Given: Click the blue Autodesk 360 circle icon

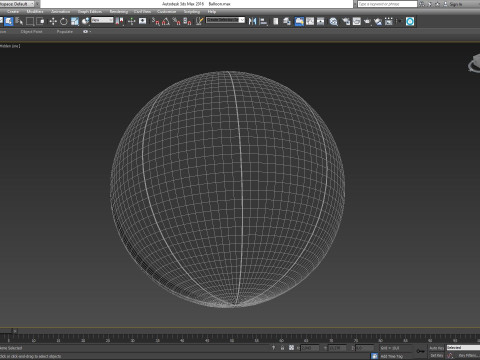Looking at the screenshot, I should tap(410, 21).
